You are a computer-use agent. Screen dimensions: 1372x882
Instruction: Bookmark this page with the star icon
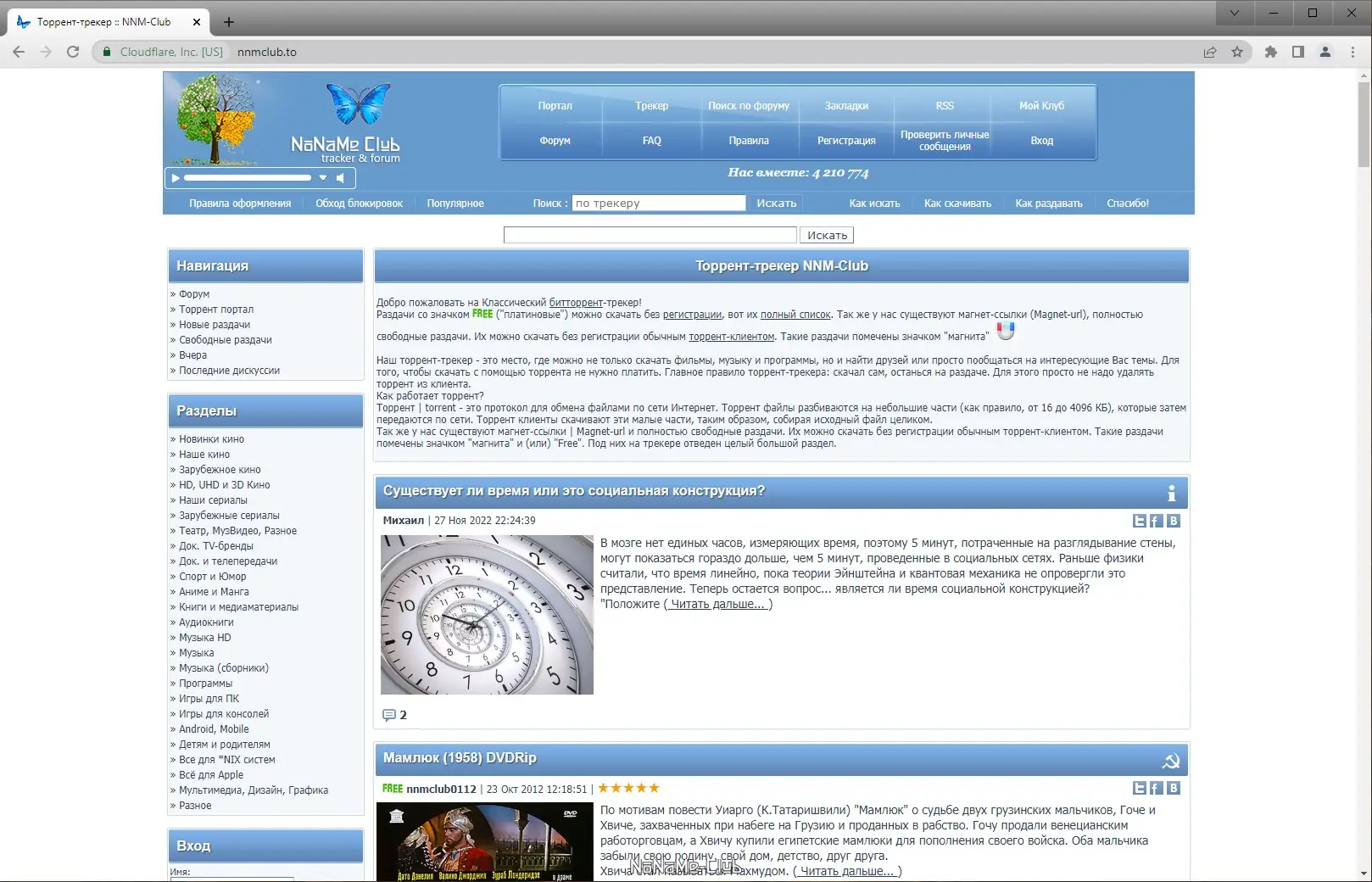click(x=1237, y=52)
